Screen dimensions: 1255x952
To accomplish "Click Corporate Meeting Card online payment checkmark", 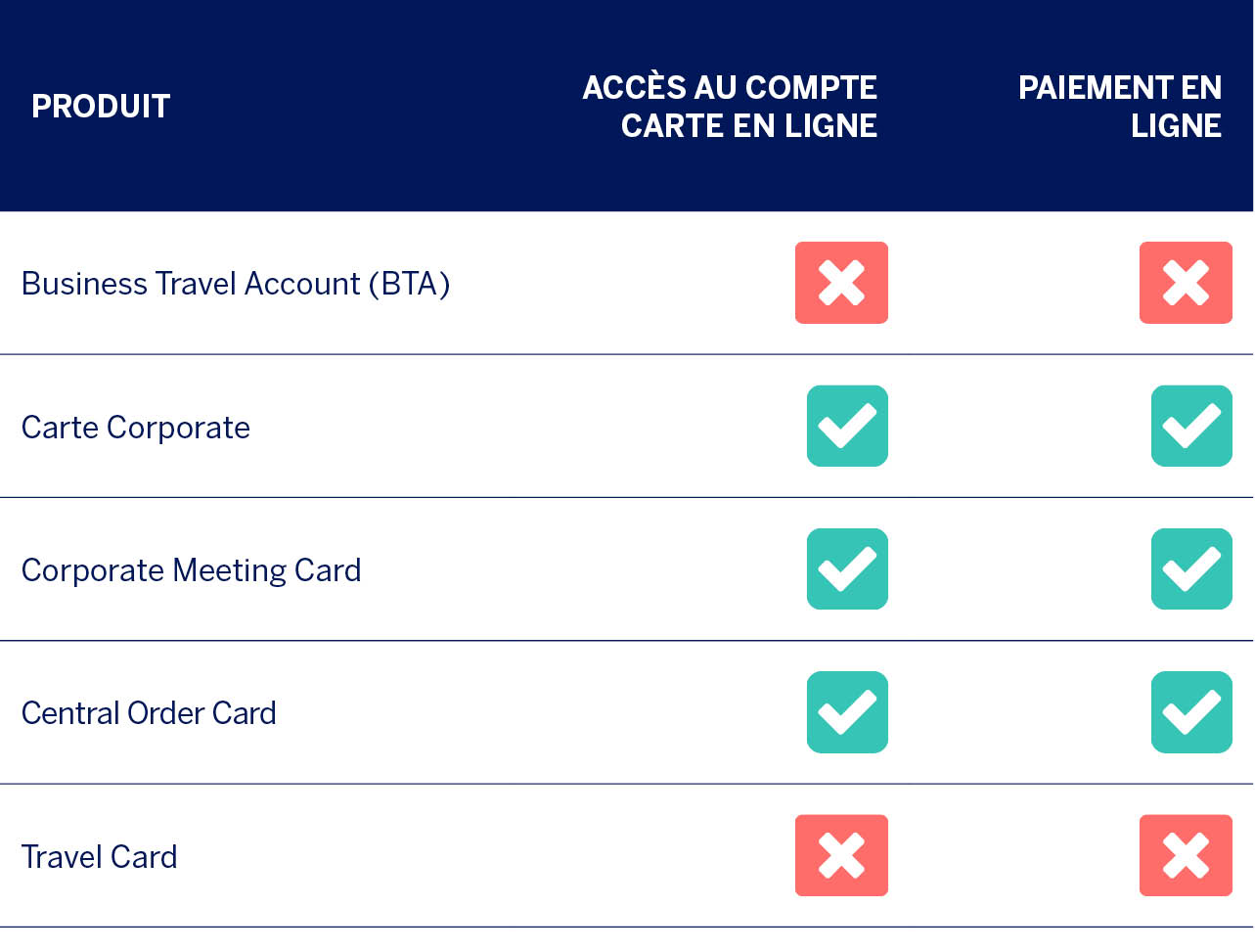I will point(1191,568).
